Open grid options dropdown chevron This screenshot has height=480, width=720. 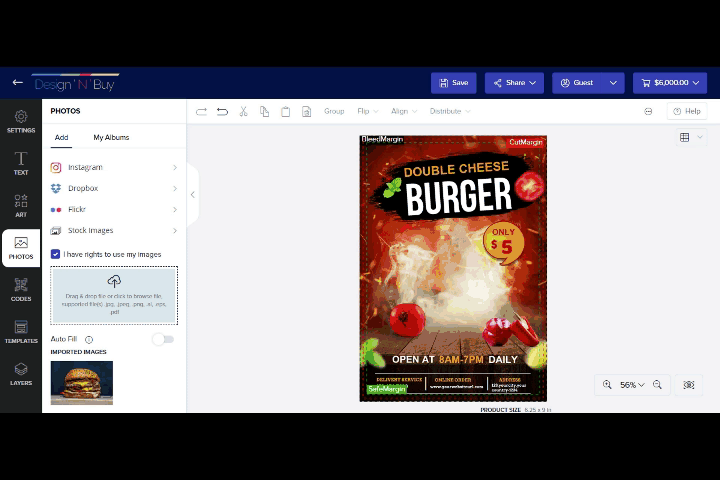pyautogui.click(x=700, y=137)
